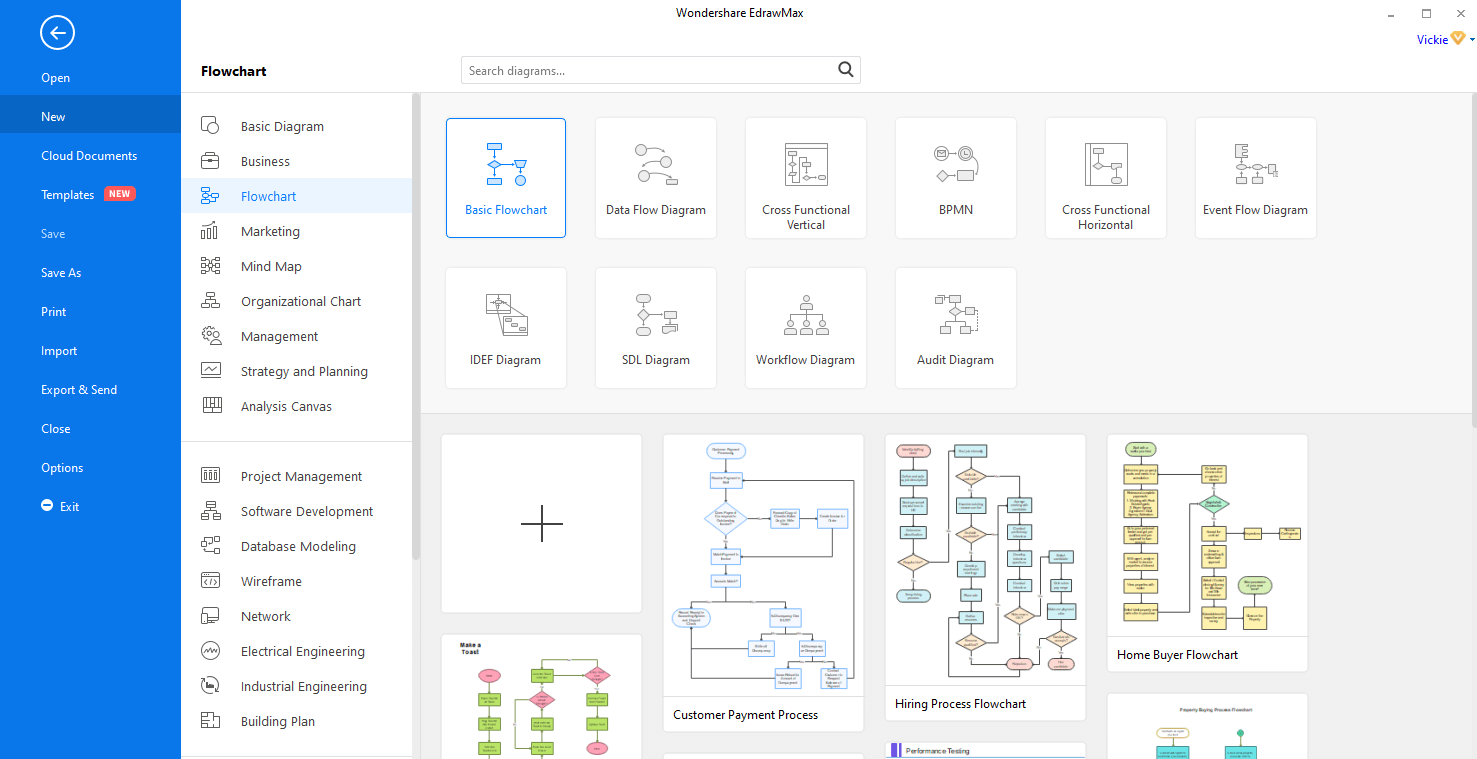
Task: Select the Basic Diagram category icon
Action: pos(210,126)
